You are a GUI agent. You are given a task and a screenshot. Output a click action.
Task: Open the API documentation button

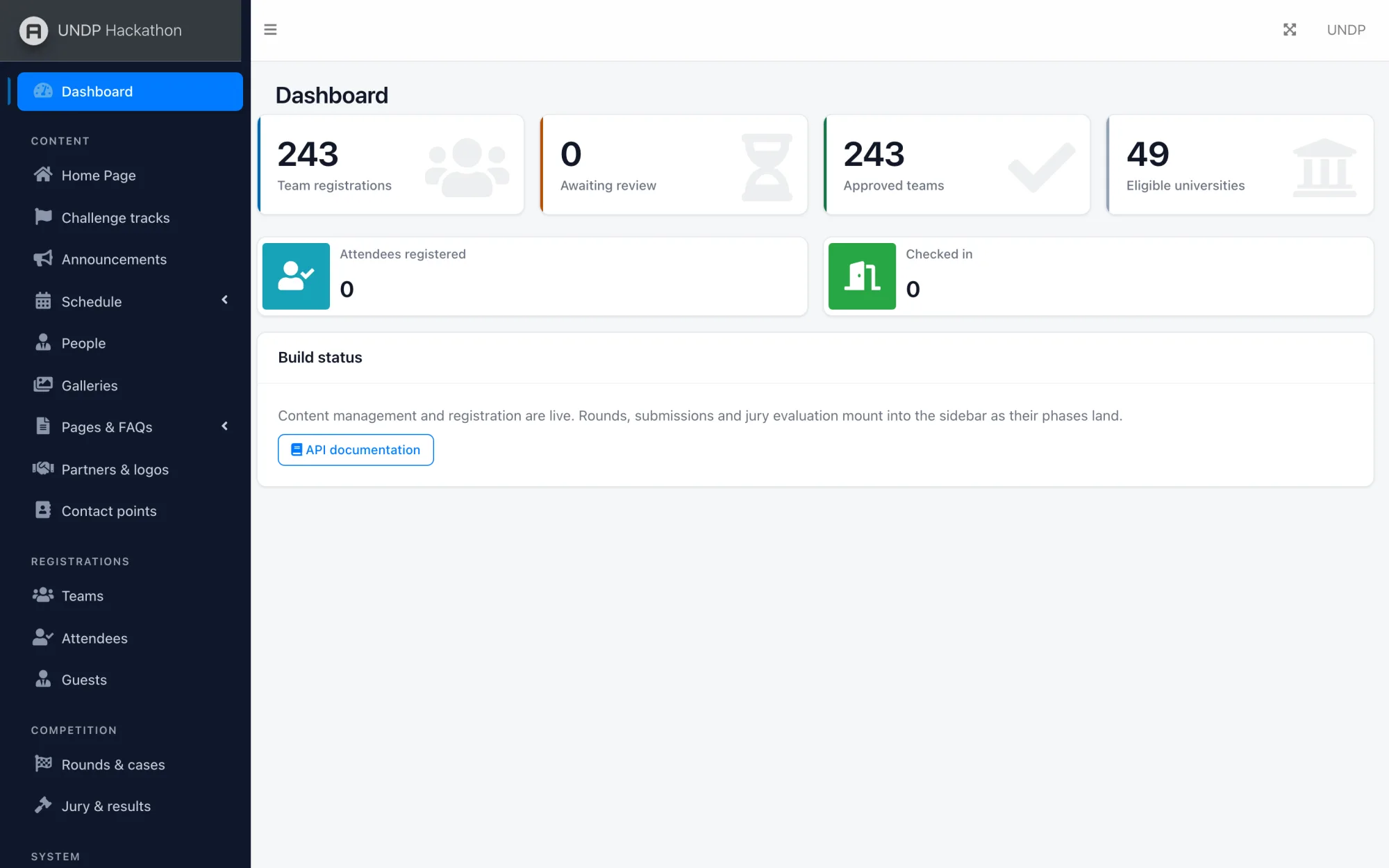[x=356, y=450]
